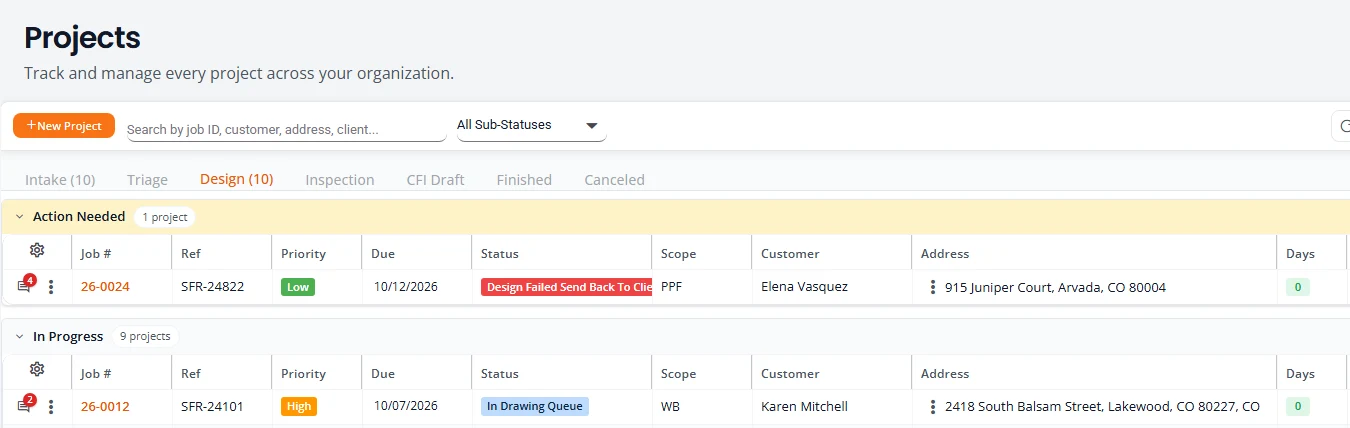Switch to the Triage tab
Screen dimensions: 1350x428
(x=147, y=180)
